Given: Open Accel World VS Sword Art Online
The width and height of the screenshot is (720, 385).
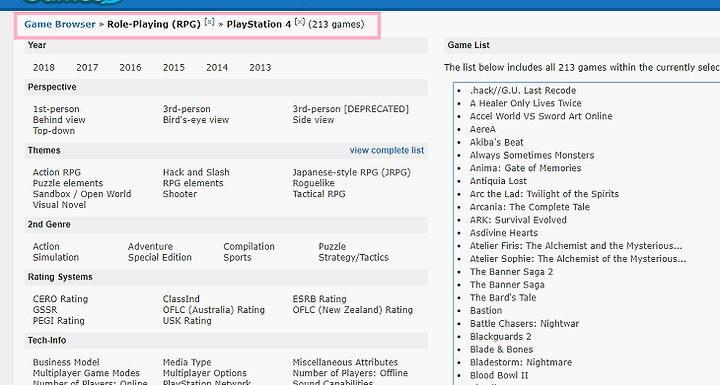Looking at the screenshot, I should point(541,116).
